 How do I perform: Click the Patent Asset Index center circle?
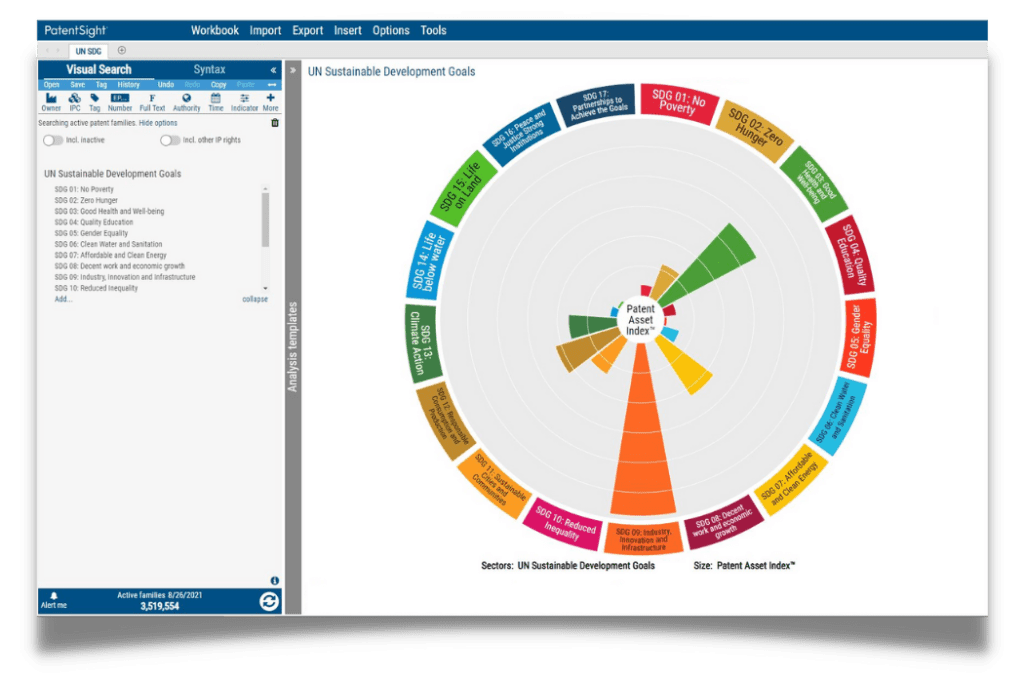point(640,320)
